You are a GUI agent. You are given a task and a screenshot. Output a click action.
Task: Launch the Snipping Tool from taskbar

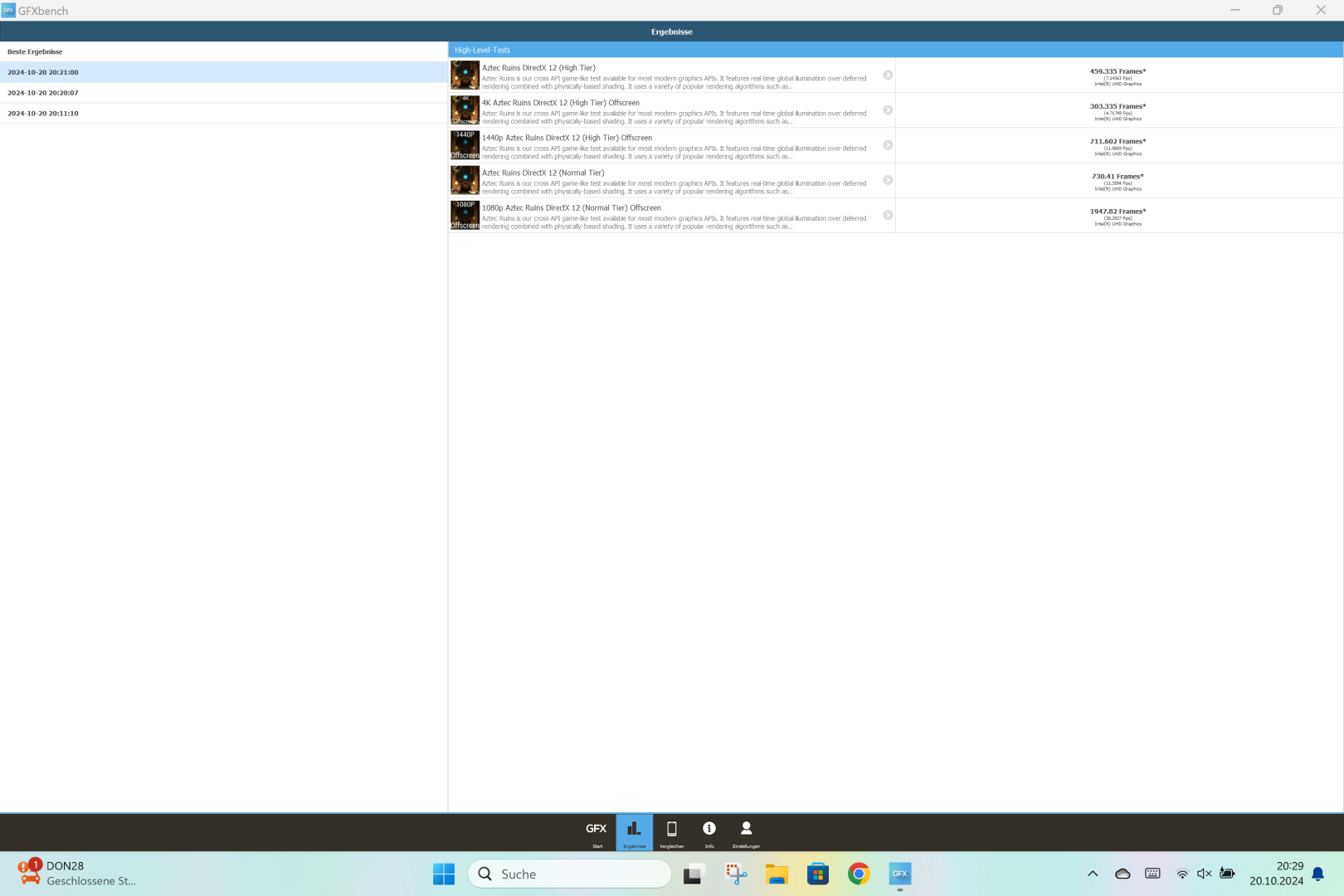(x=736, y=874)
